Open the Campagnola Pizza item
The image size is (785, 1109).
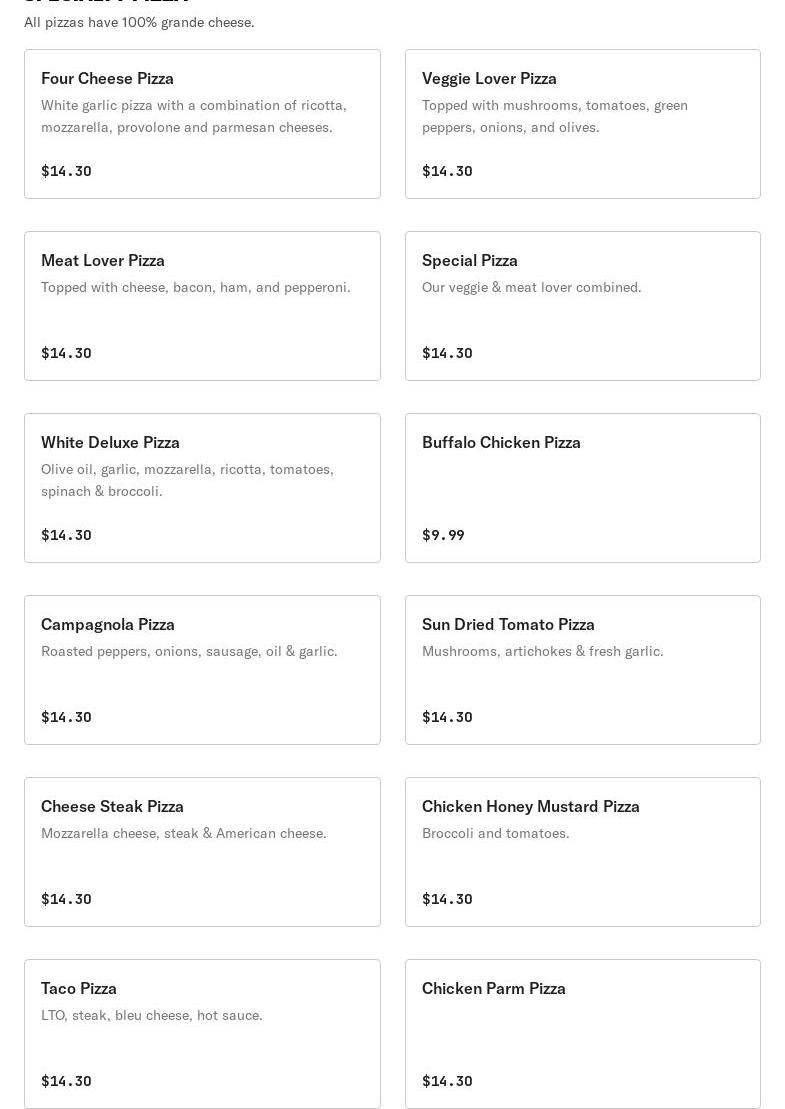pos(202,670)
